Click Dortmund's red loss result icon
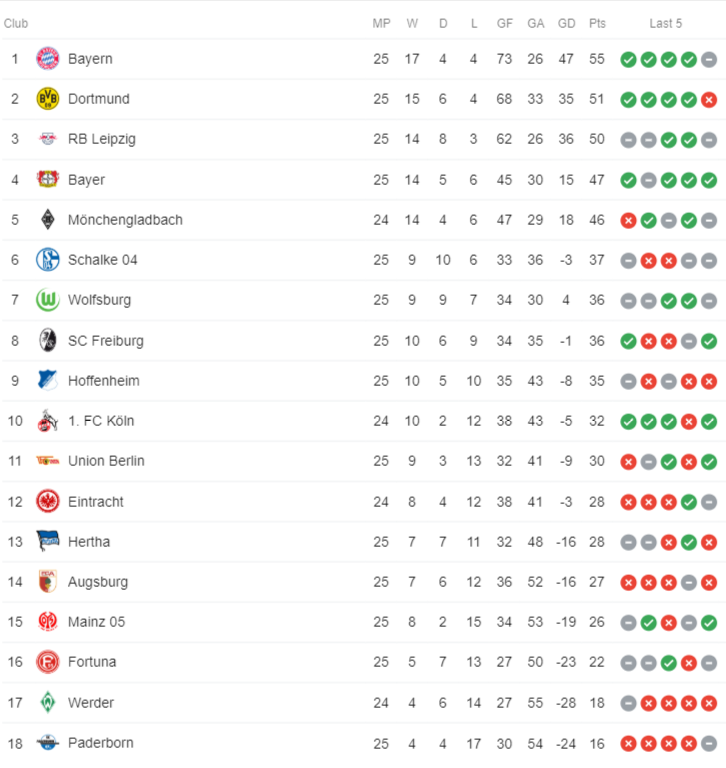The height and width of the screenshot is (768, 726). point(708,100)
